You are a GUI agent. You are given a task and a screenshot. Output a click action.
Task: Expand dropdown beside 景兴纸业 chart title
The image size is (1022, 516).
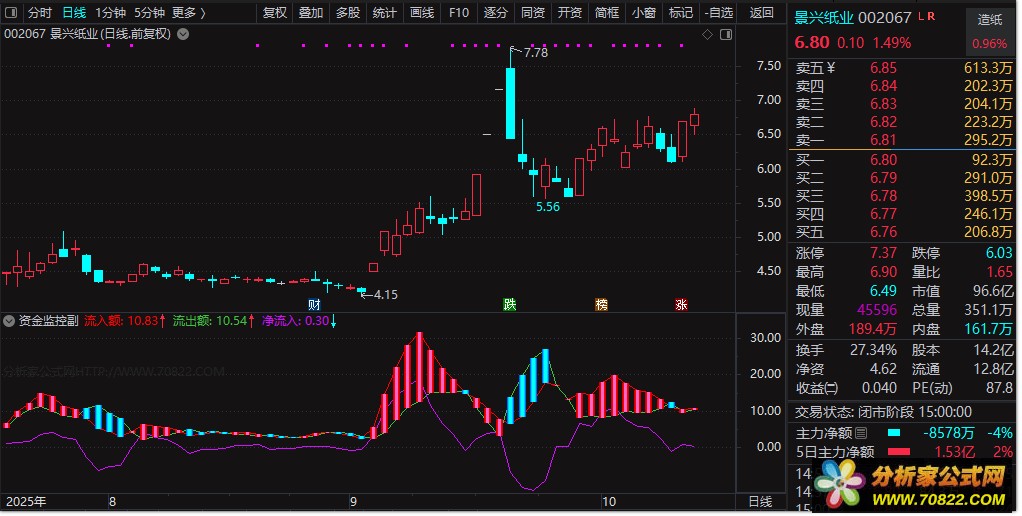pos(184,34)
